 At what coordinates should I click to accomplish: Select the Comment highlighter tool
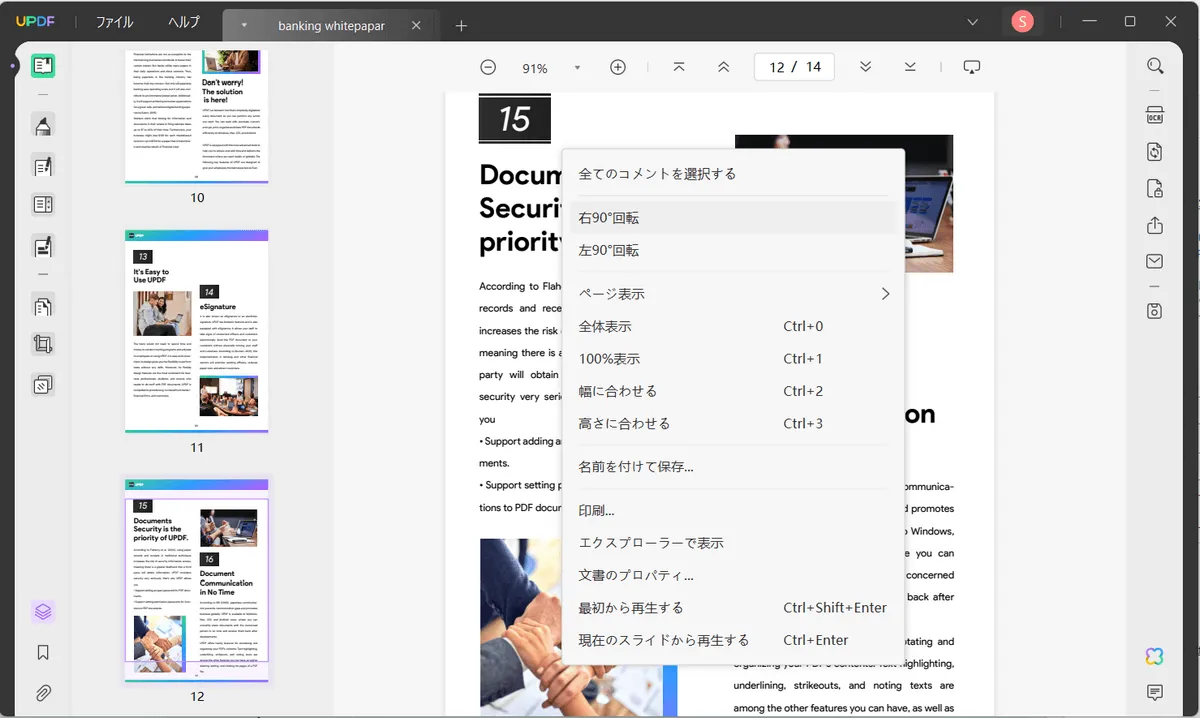coord(43,126)
